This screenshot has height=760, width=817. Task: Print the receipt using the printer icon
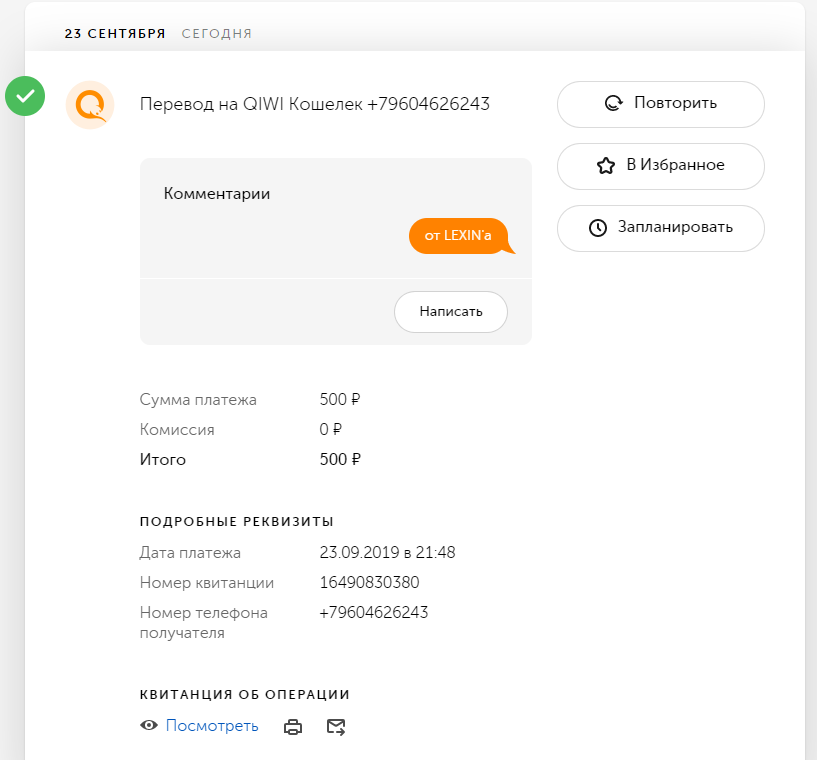point(293,727)
